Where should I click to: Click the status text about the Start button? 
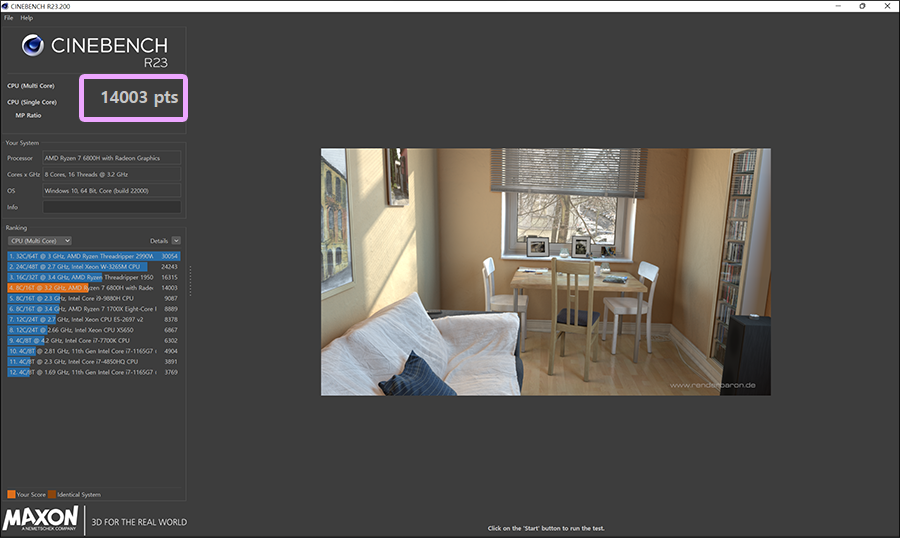click(546, 528)
